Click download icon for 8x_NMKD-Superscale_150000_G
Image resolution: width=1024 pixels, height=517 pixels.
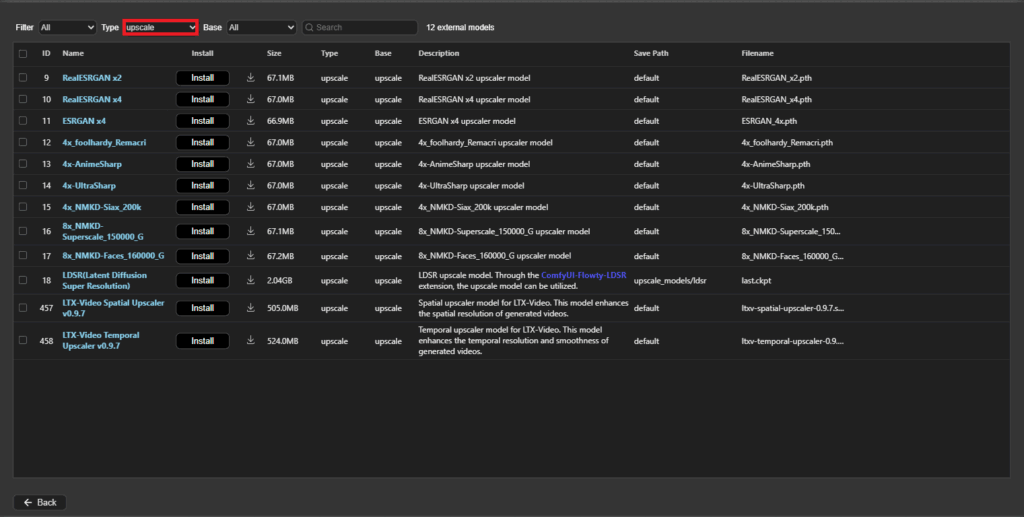point(250,231)
